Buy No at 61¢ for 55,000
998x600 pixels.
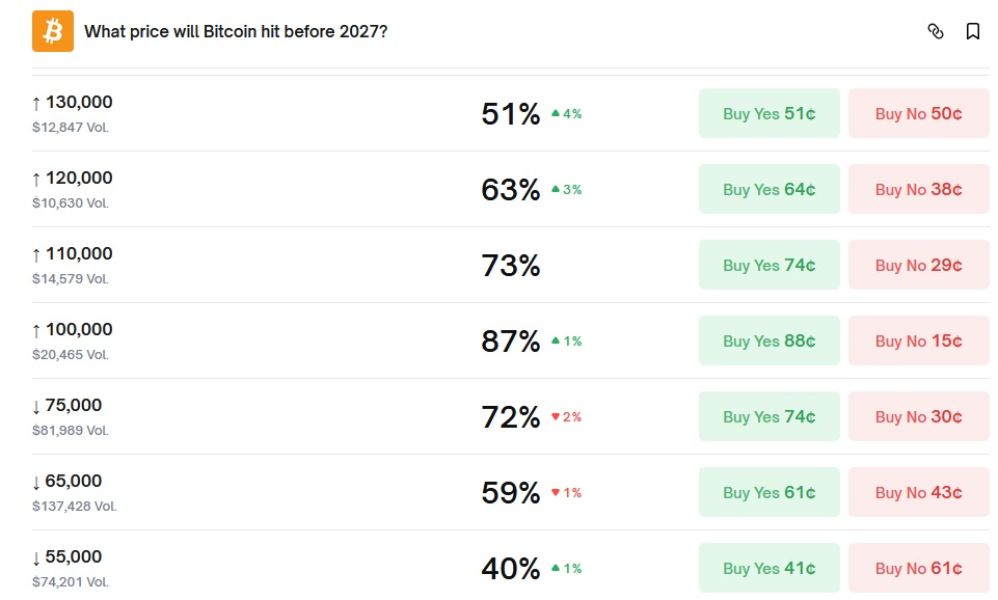tap(918, 567)
